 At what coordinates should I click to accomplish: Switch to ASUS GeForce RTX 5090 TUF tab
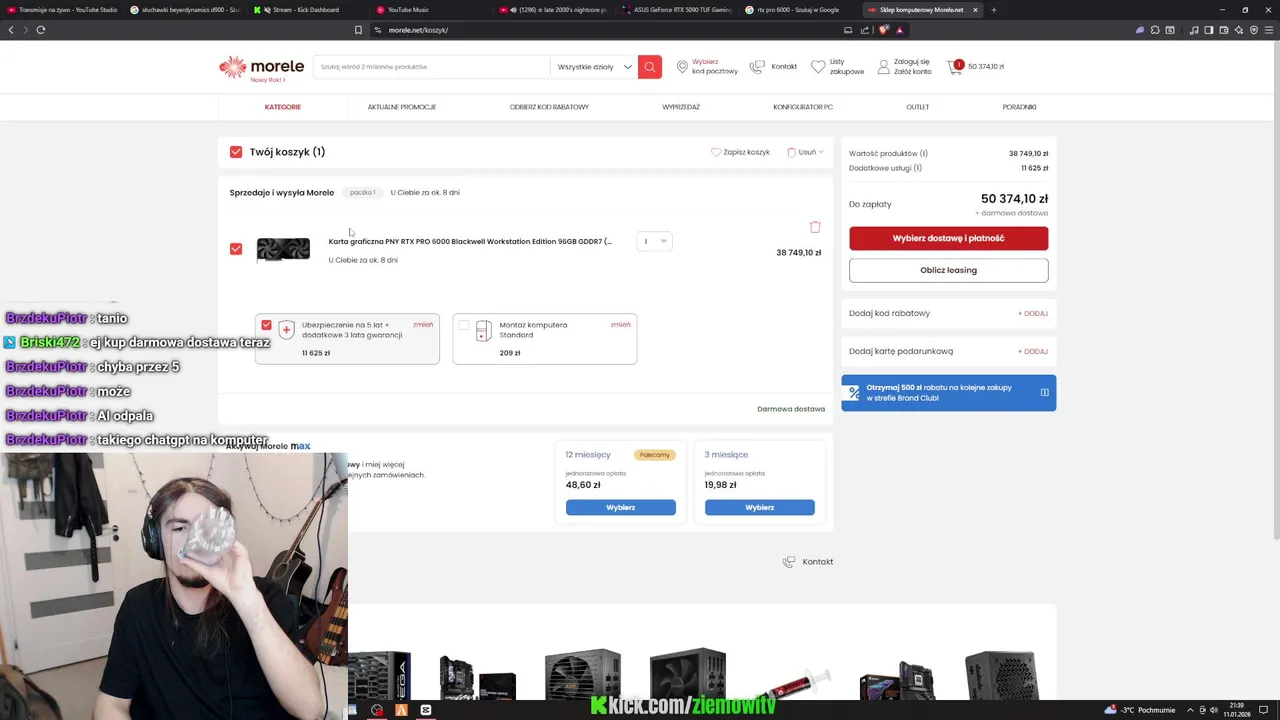(677, 10)
